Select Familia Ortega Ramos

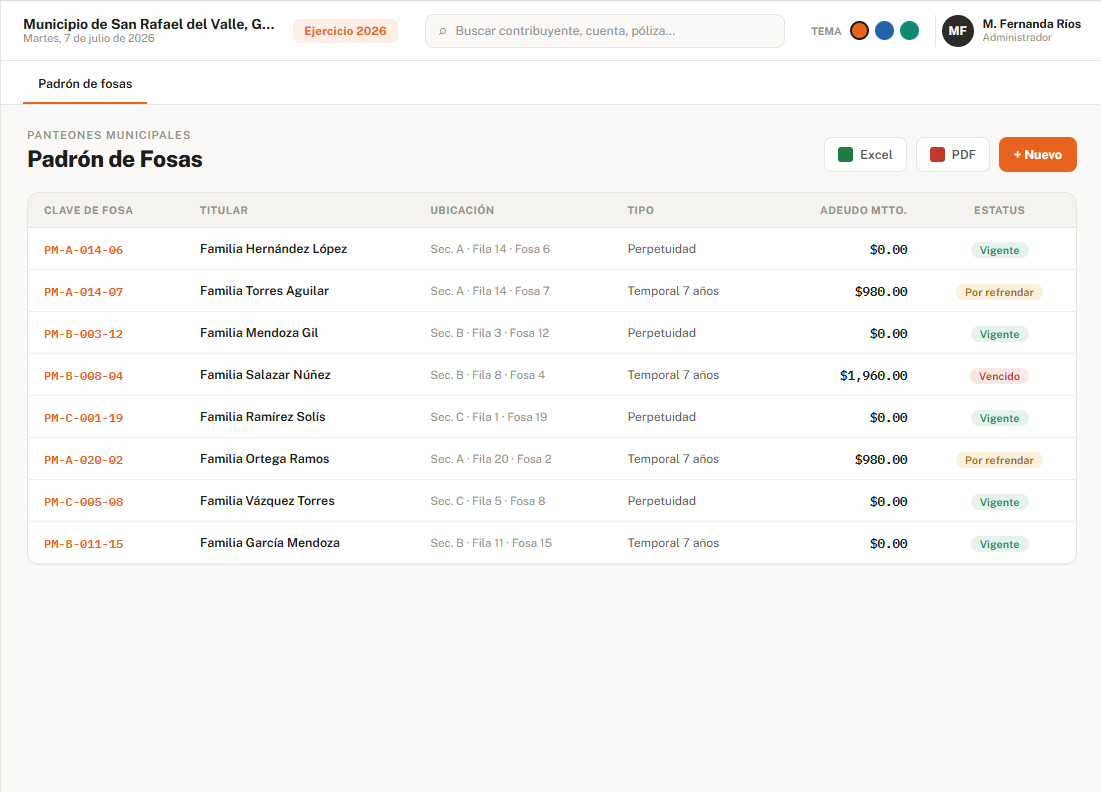[x=265, y=459]
